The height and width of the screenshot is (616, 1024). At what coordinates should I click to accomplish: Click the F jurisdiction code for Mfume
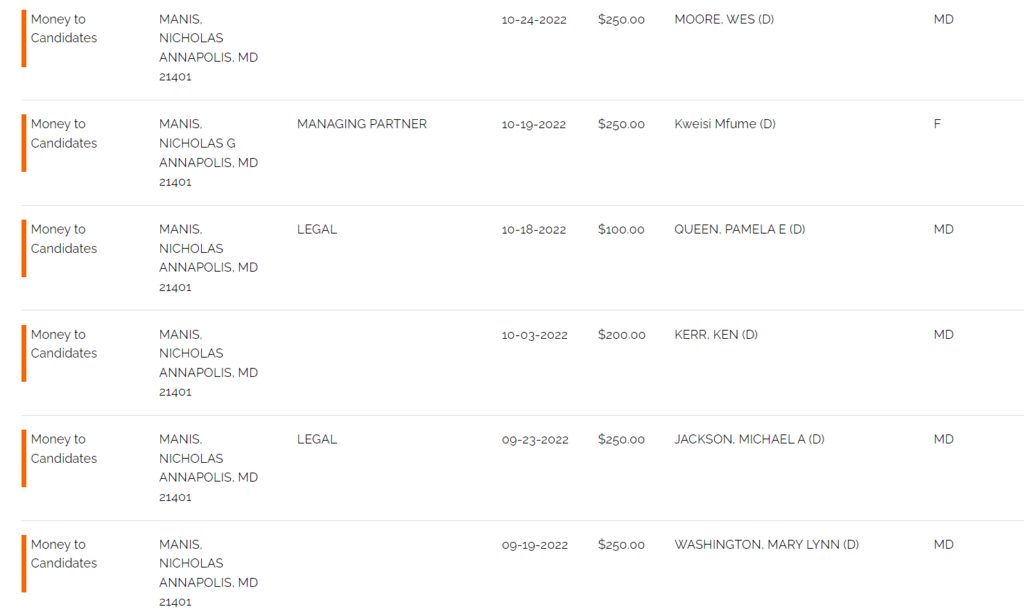pyautogui.click(x=937, y=124)
